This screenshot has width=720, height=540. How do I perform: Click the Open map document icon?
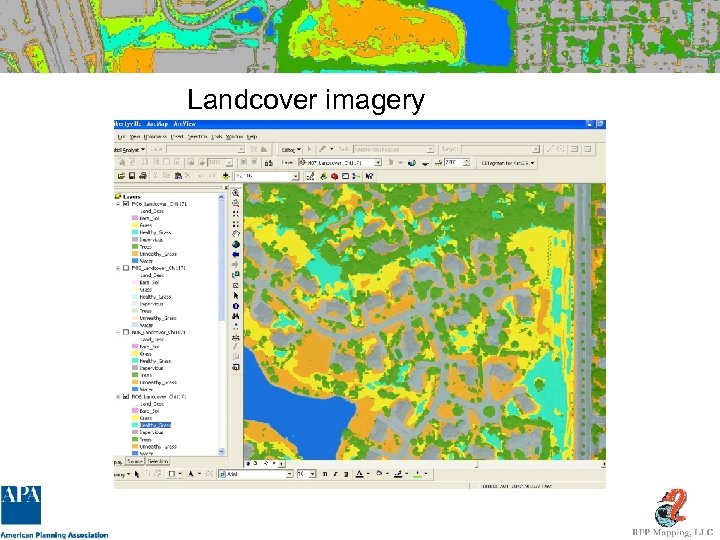coord(121,176)
